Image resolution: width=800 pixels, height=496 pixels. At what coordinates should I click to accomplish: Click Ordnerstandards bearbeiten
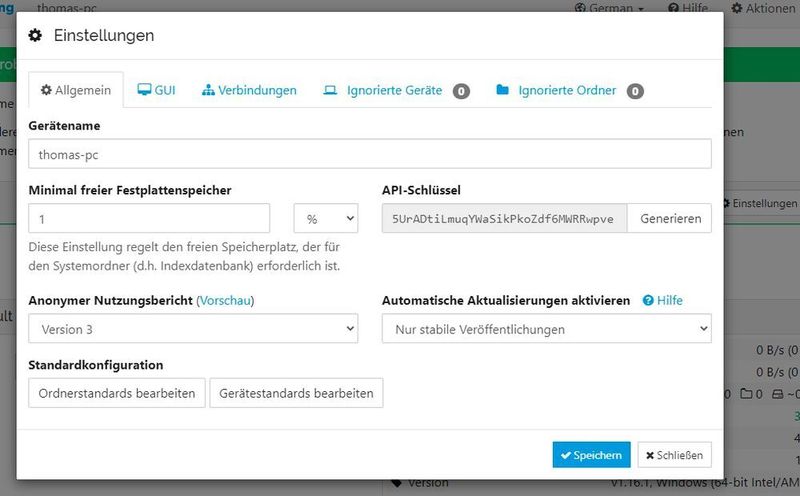117,393
